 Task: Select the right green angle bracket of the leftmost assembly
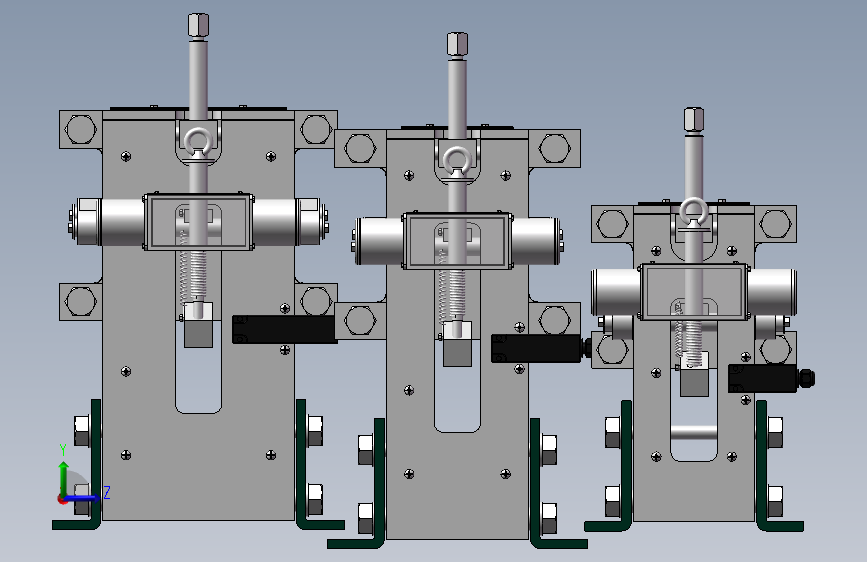320,465
